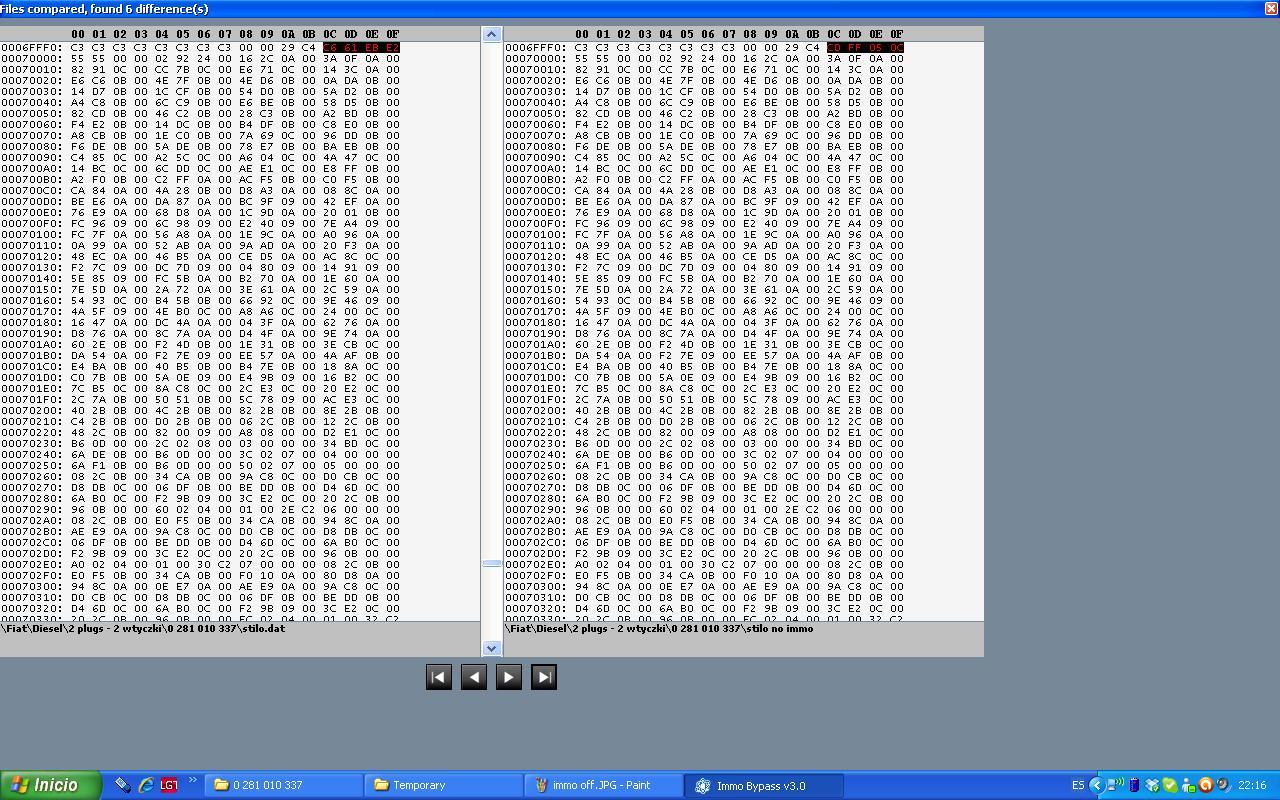Go to the next difference
1280x800 pixels.
click(x=508, y=677)
